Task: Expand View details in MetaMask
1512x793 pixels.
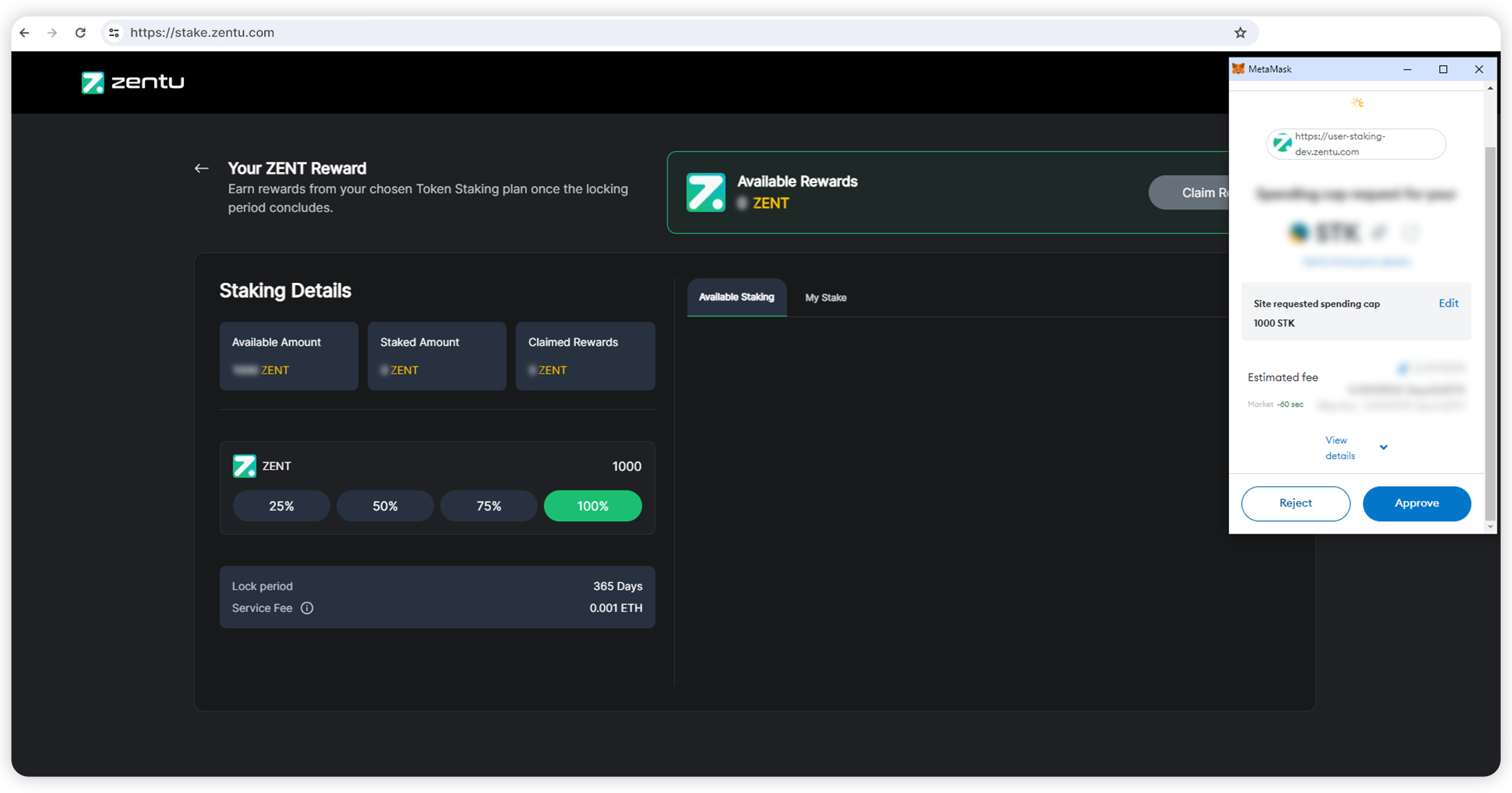Action: point(1339,447)
